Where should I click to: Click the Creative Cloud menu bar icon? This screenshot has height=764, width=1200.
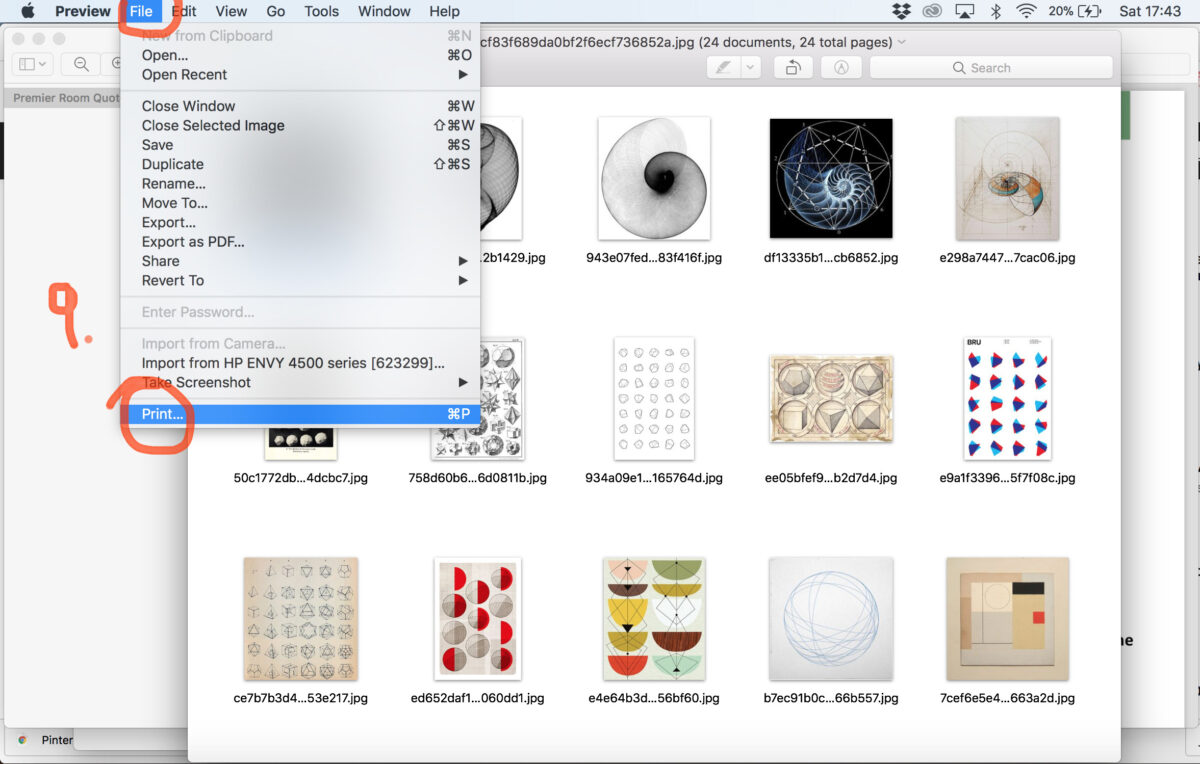[x=932, y=11]
